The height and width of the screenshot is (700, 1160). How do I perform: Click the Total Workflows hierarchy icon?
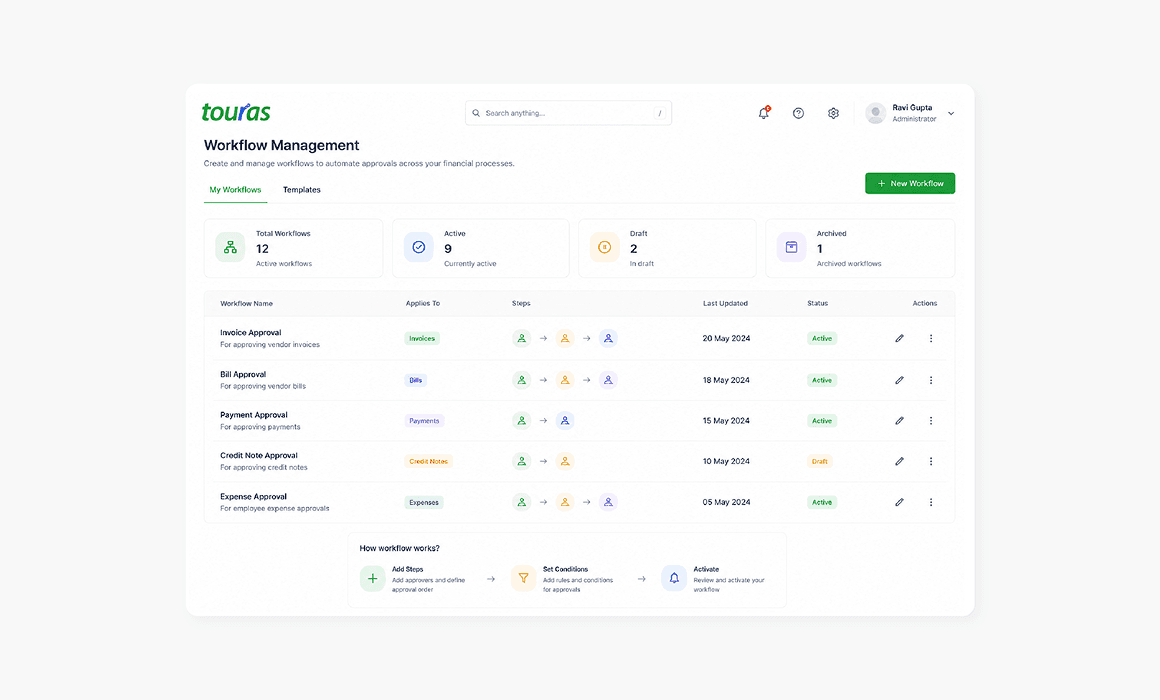(x=230, y=247)
